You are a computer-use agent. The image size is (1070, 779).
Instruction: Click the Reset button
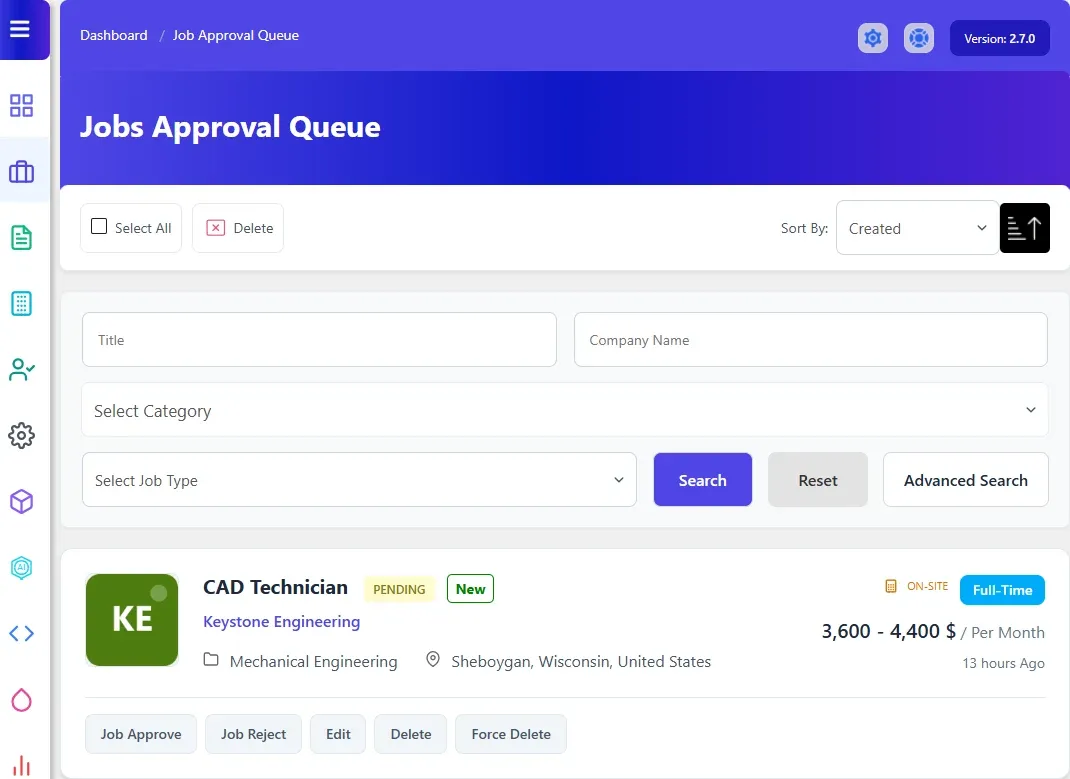[818, 480]
